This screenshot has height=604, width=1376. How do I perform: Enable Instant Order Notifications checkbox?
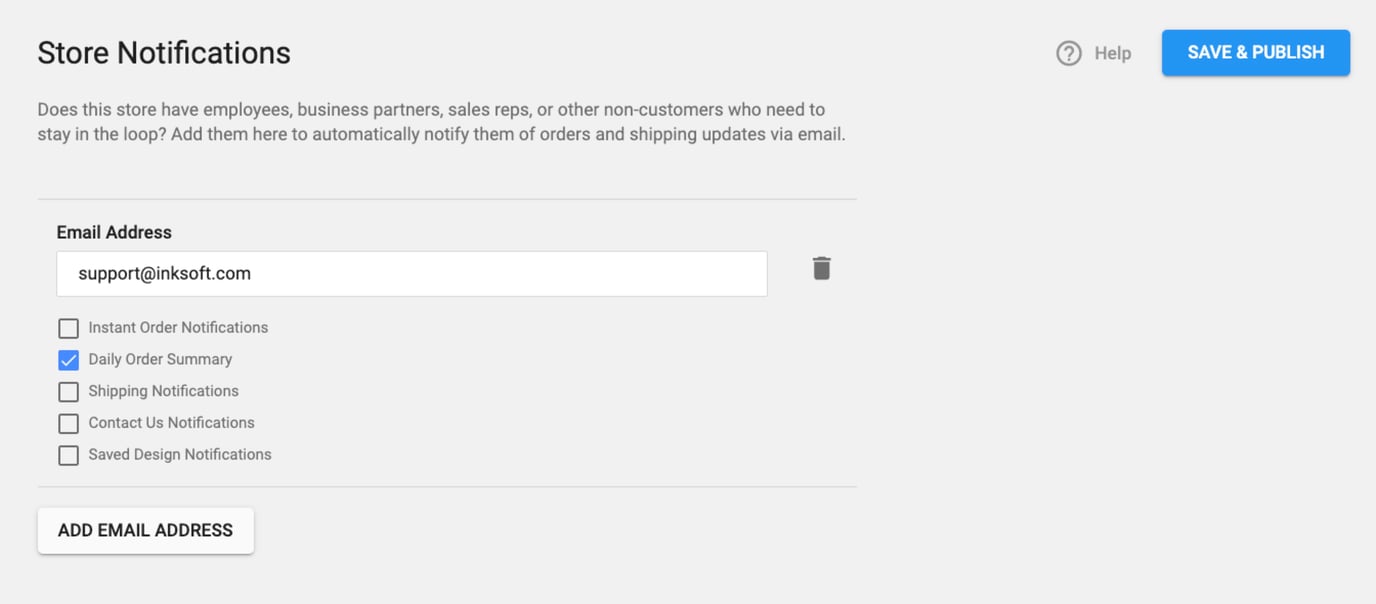(68, 328)
